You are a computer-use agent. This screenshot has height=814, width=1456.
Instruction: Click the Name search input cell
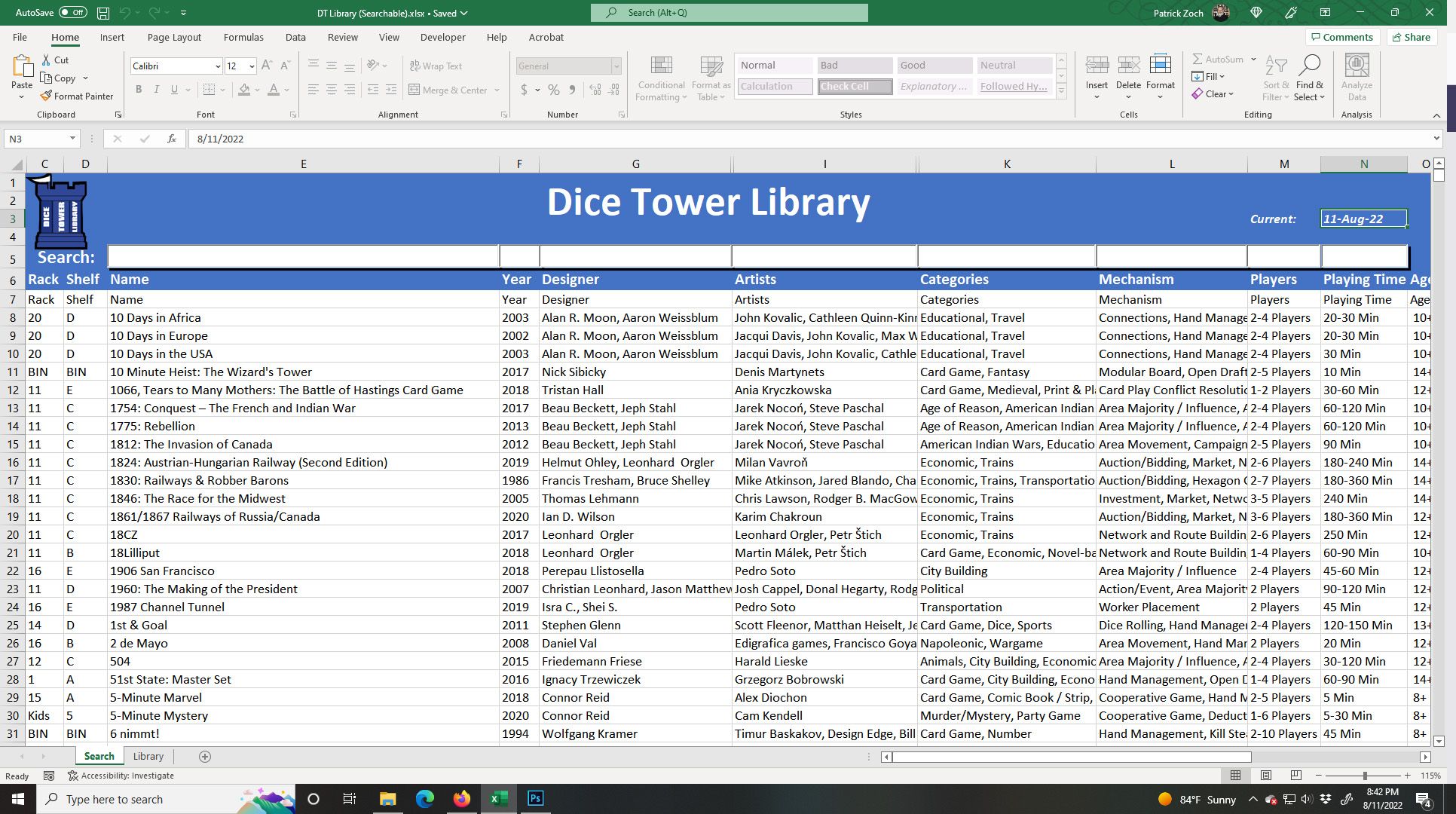point(303,257)
